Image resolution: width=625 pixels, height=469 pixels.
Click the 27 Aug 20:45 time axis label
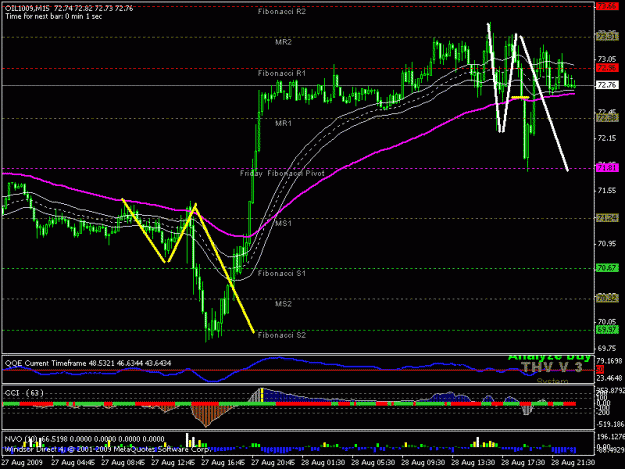(273, 463)
